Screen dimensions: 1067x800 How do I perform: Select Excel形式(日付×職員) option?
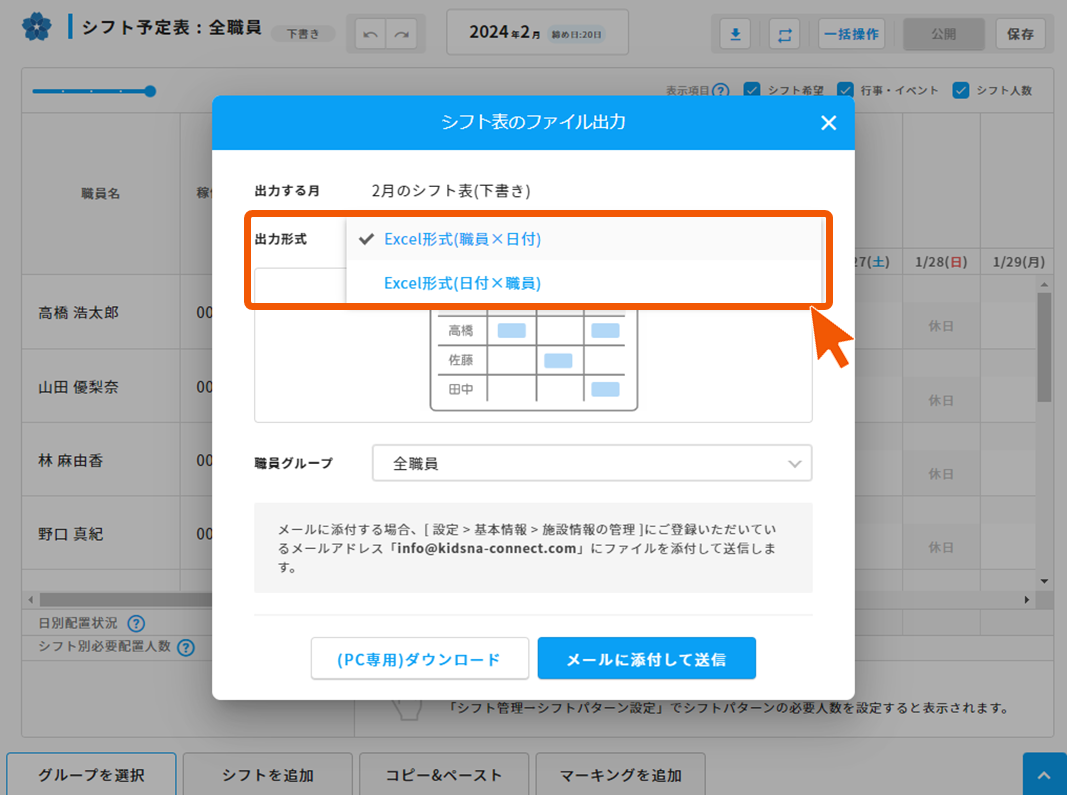coord(462,283)
